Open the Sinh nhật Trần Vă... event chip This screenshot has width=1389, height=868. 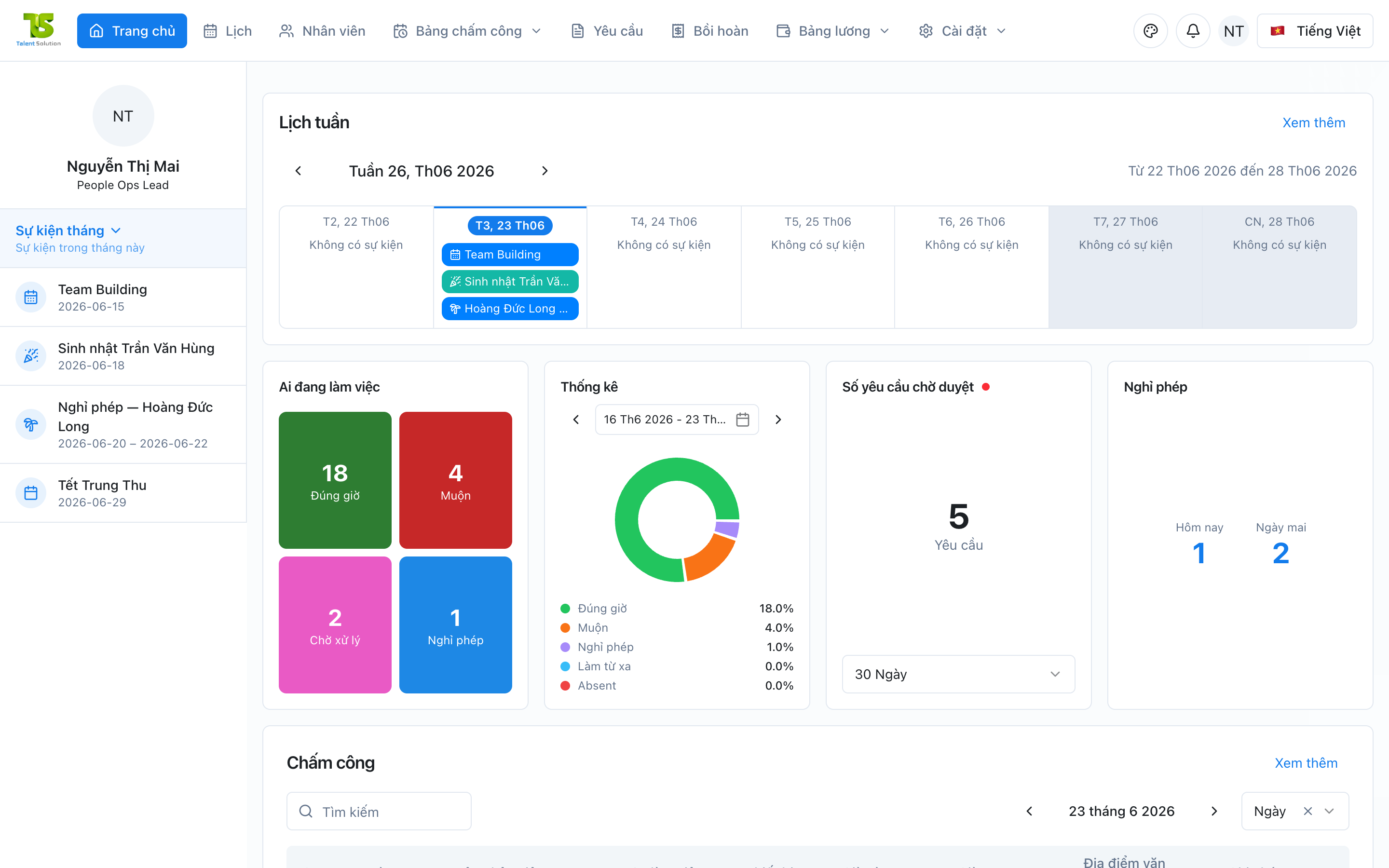point(510,282)
